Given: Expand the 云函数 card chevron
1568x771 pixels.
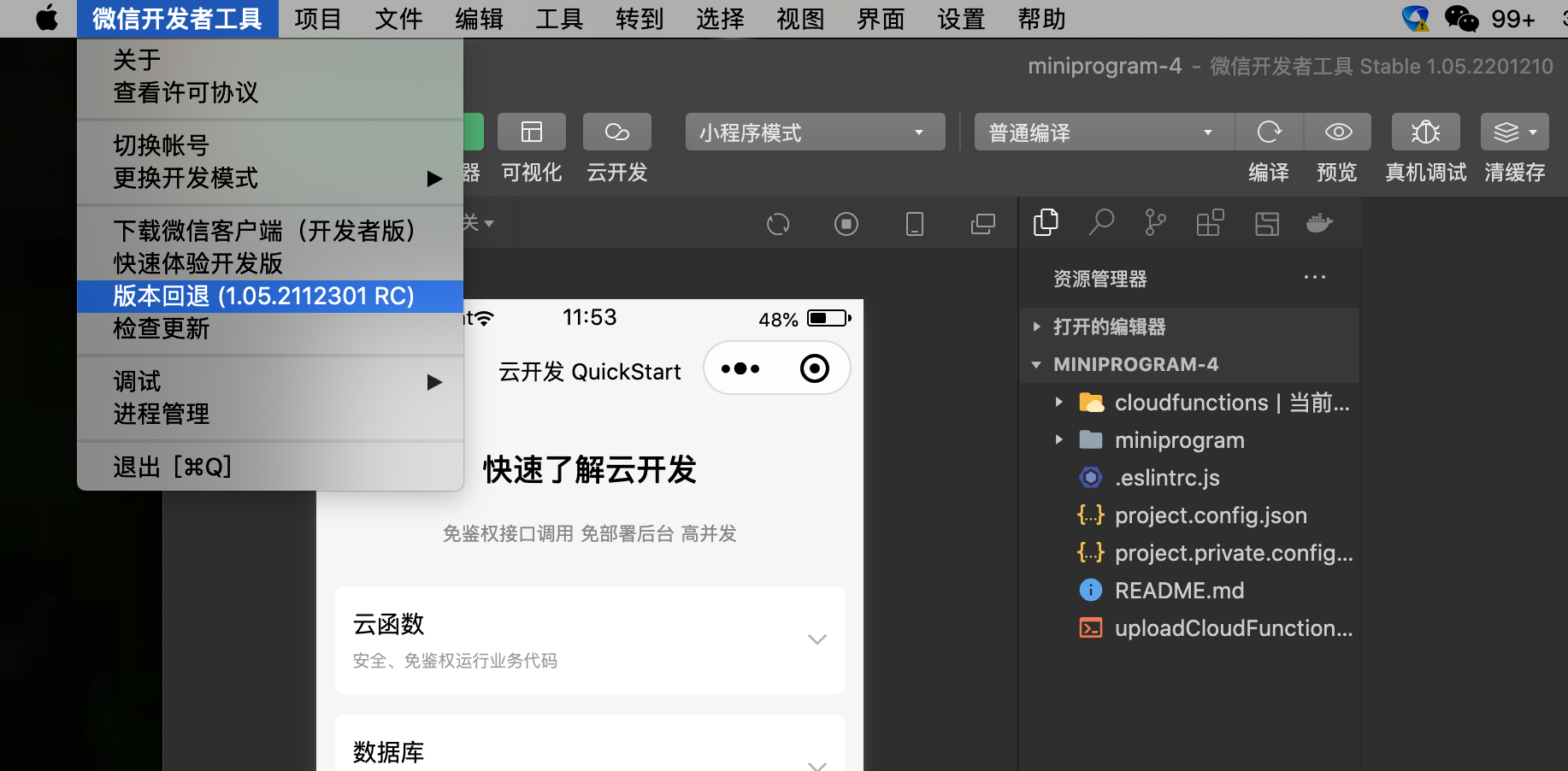Looking at the screenshot, I should pos(817,639).
